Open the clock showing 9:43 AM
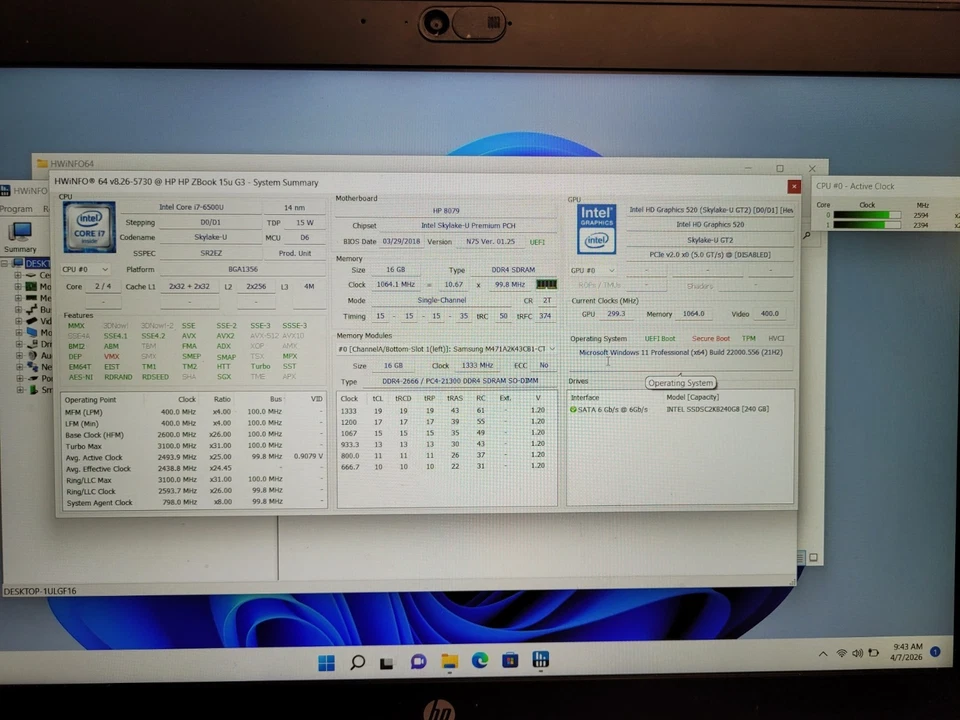The width and height of the screenshot is (960, 720). pyautogui.click(x=907, y=651)
